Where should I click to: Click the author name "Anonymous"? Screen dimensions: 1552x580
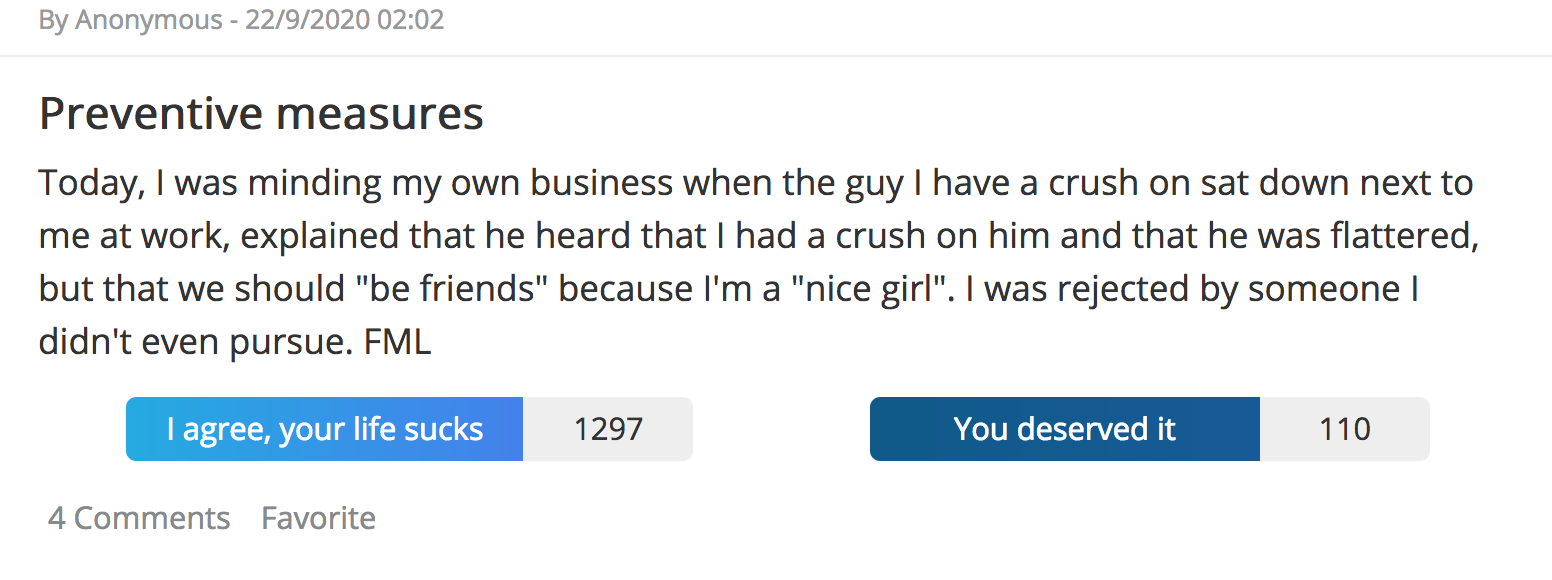149,20
